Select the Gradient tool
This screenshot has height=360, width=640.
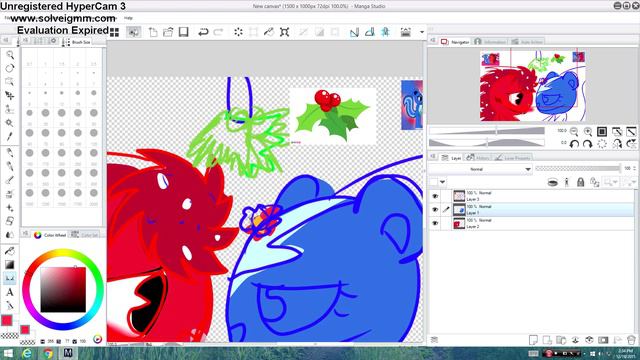click(10, 265)
